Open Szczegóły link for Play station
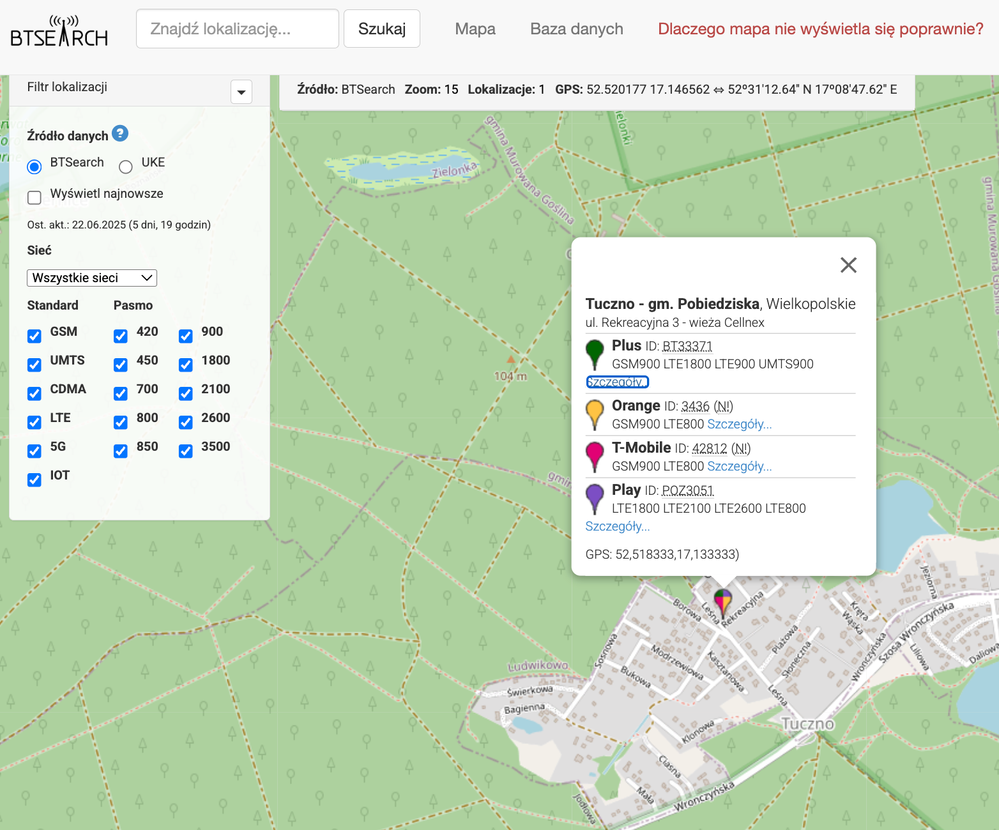The height and width of the screenshot is (830, 999). pyautogui.click(x=617, y=526)
